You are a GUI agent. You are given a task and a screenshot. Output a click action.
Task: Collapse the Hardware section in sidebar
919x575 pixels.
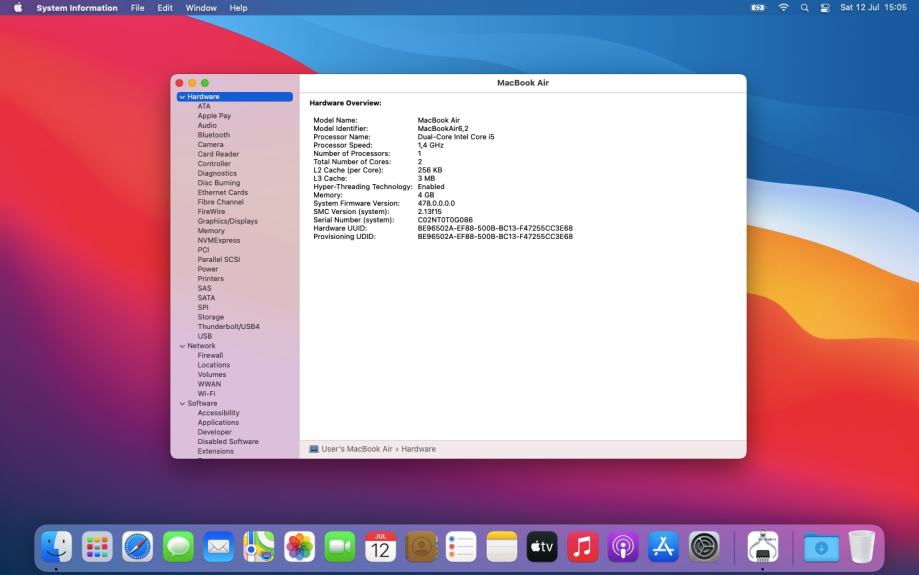pyautogui.click(x=182, y=97)
